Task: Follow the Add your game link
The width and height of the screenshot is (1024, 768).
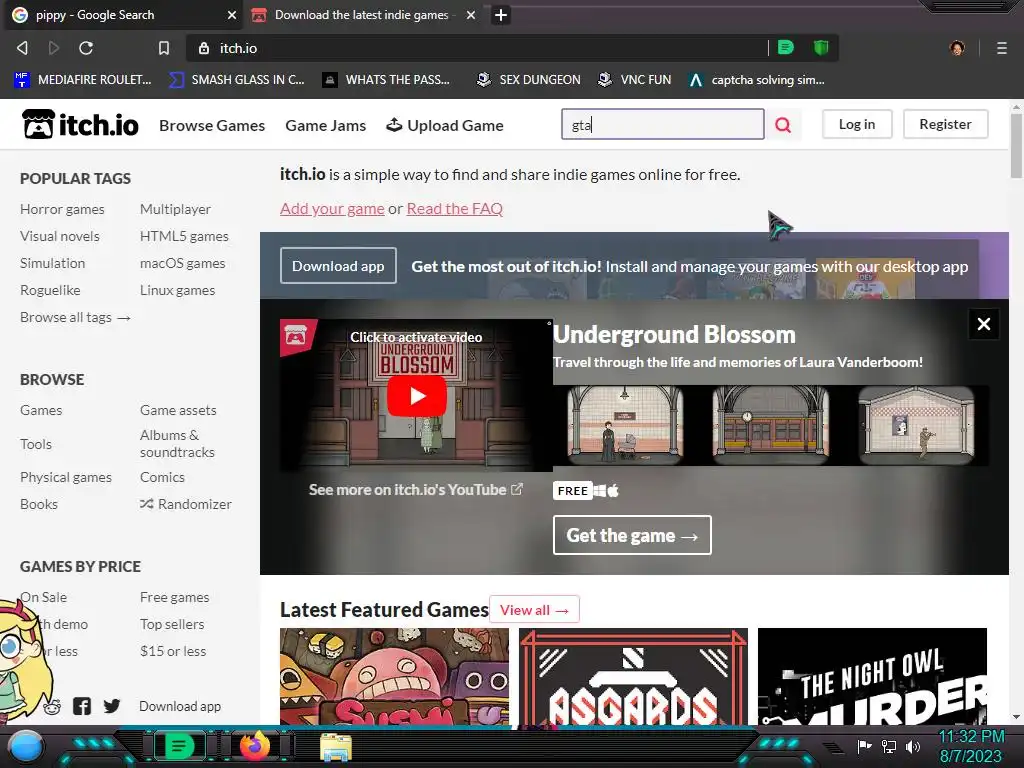Action: pyautogui.click(x=332, y=208)
